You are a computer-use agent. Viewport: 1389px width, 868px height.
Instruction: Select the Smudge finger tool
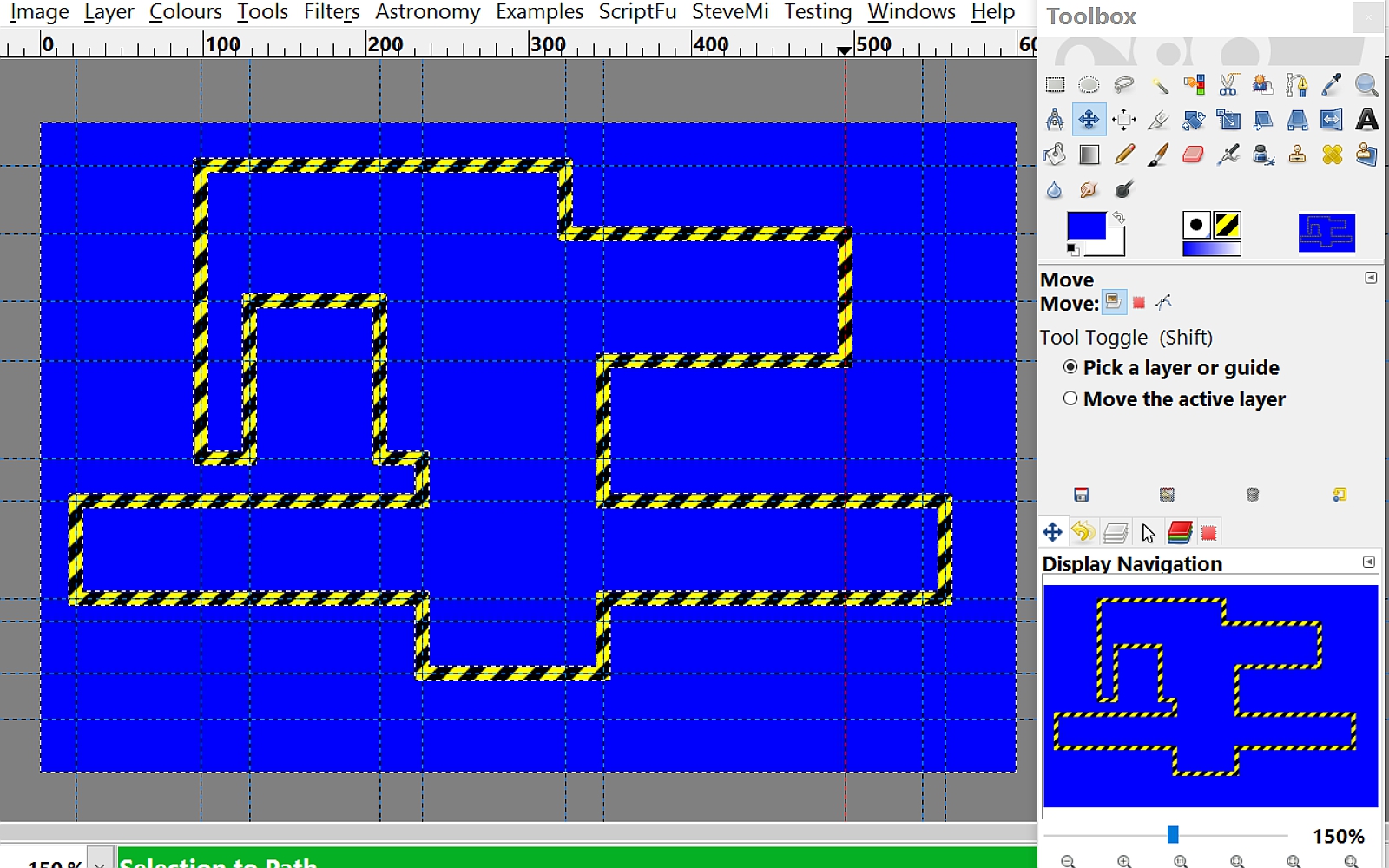pos(1089,189)
